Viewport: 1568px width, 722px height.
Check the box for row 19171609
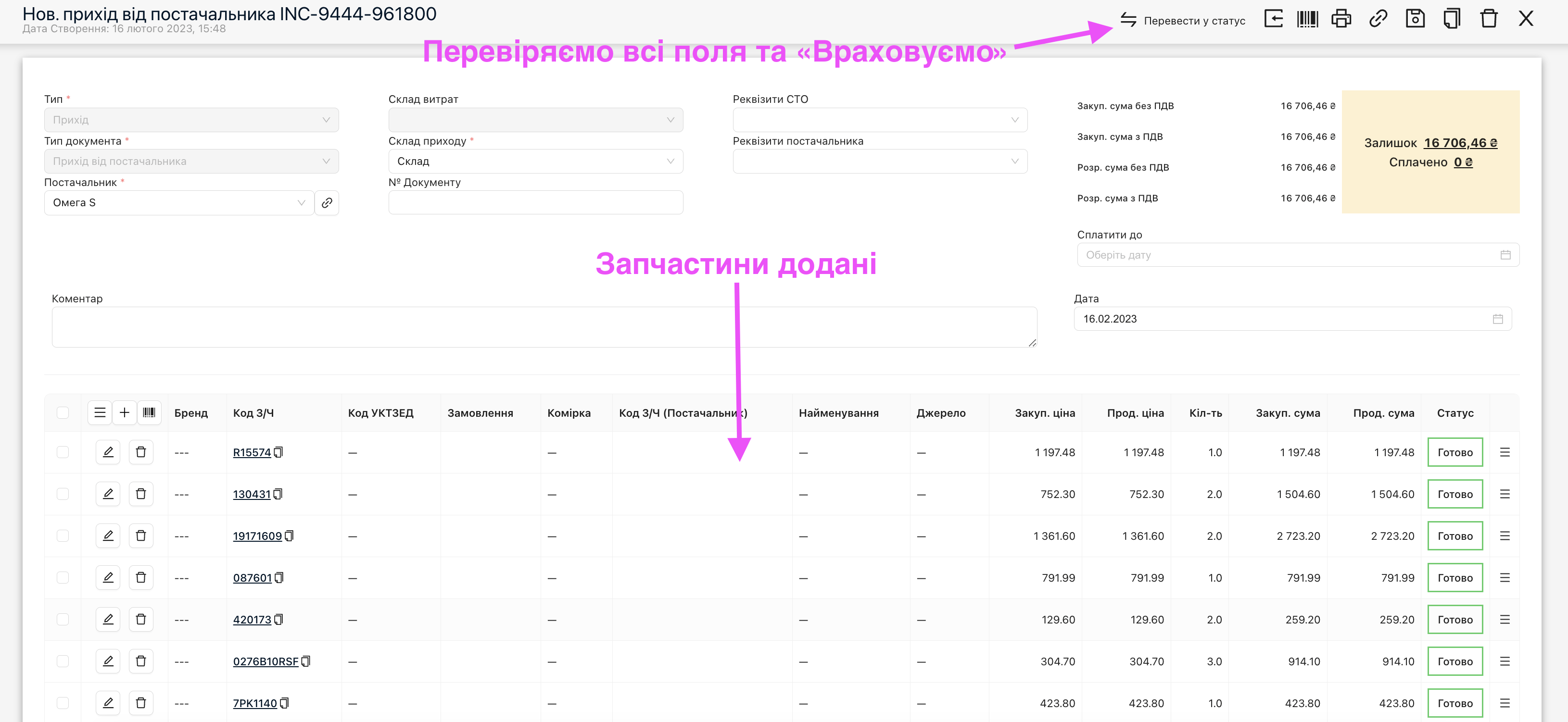click(x=63, y=536)
